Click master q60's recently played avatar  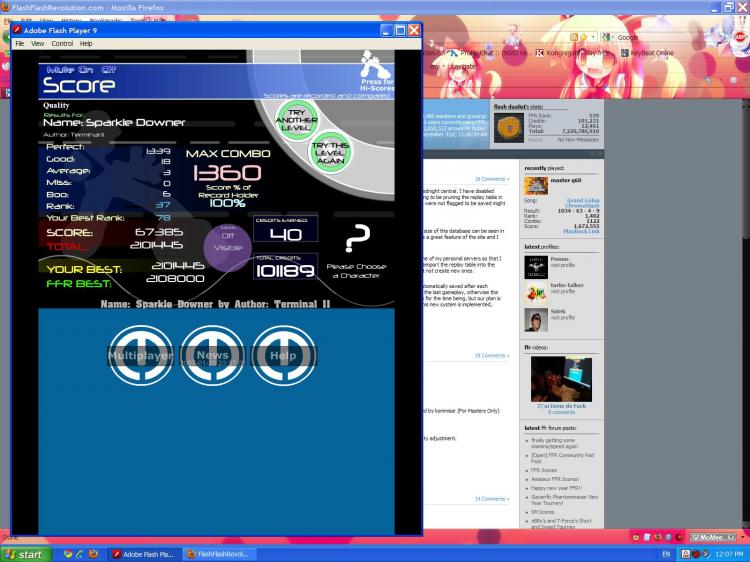pos(536,186)
